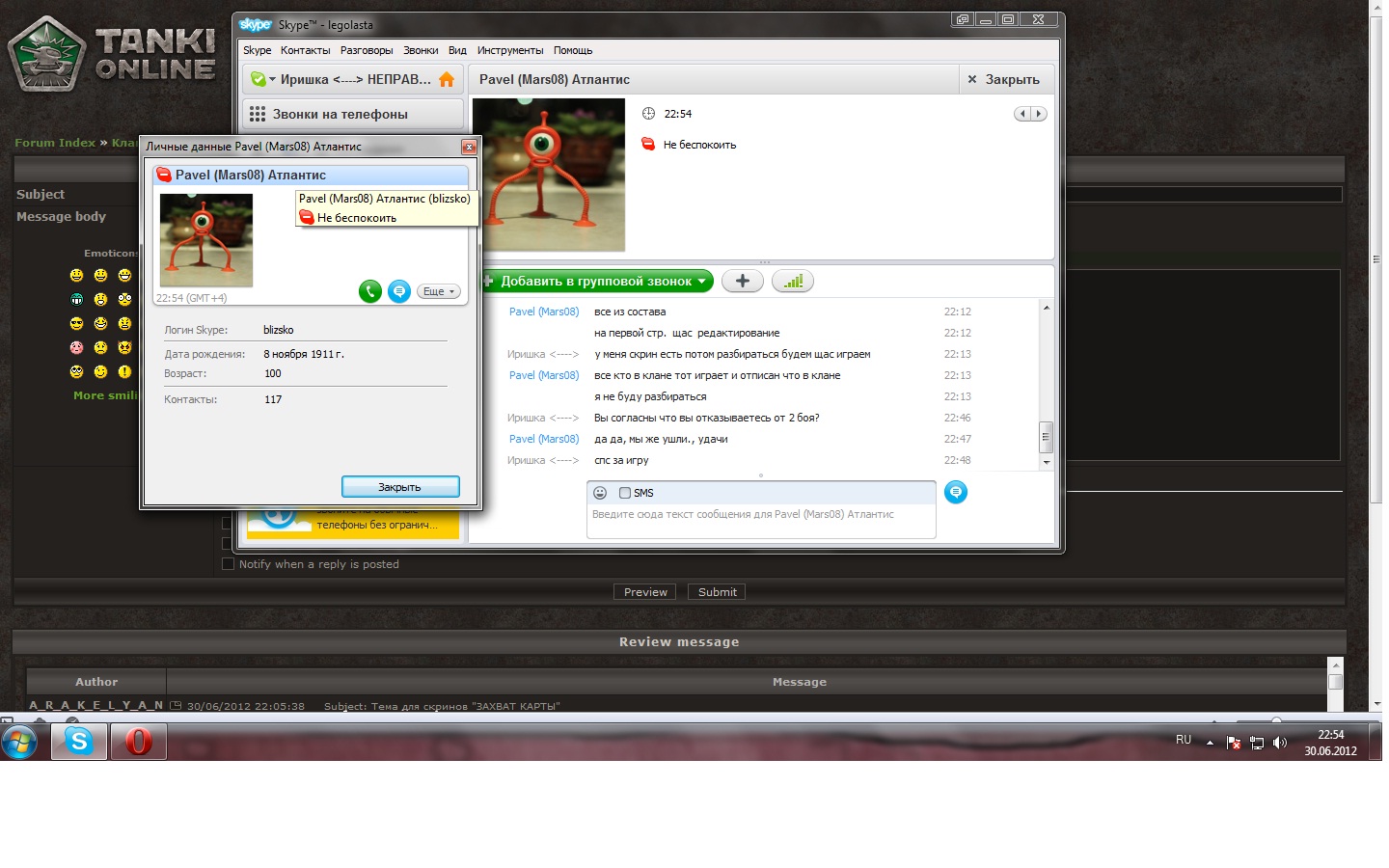This screenshot has height=868, width=1389.
Task: Open the Помощь menu
Action: click(573, 50)
